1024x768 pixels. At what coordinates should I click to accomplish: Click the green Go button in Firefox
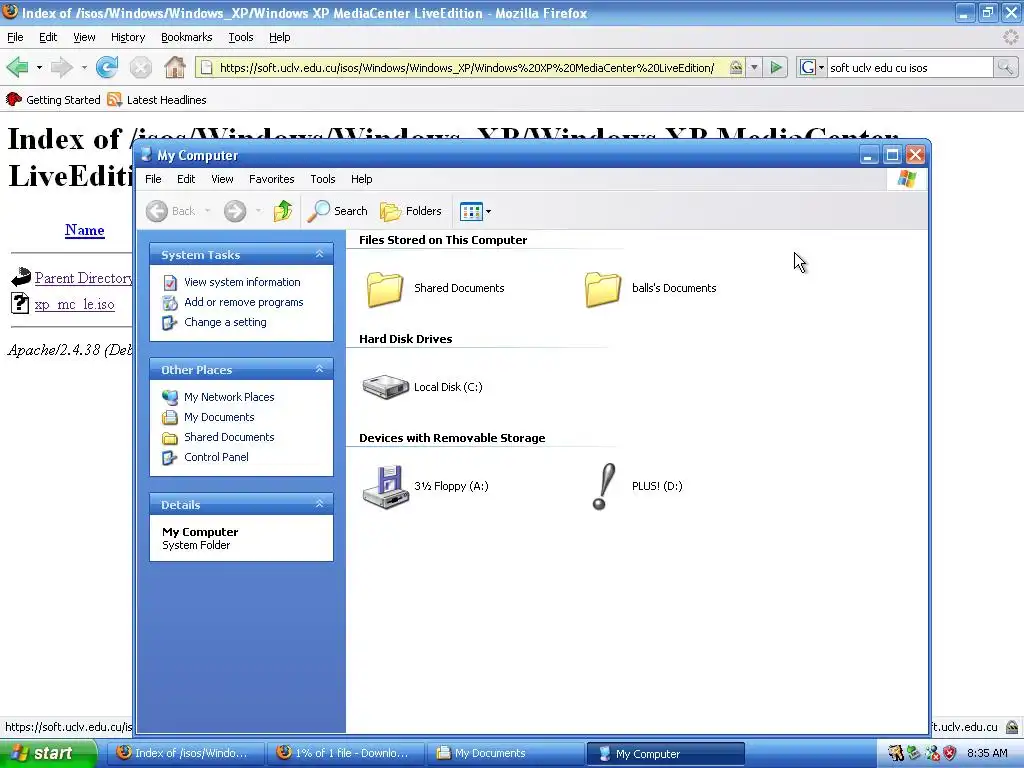click(776, 67)
